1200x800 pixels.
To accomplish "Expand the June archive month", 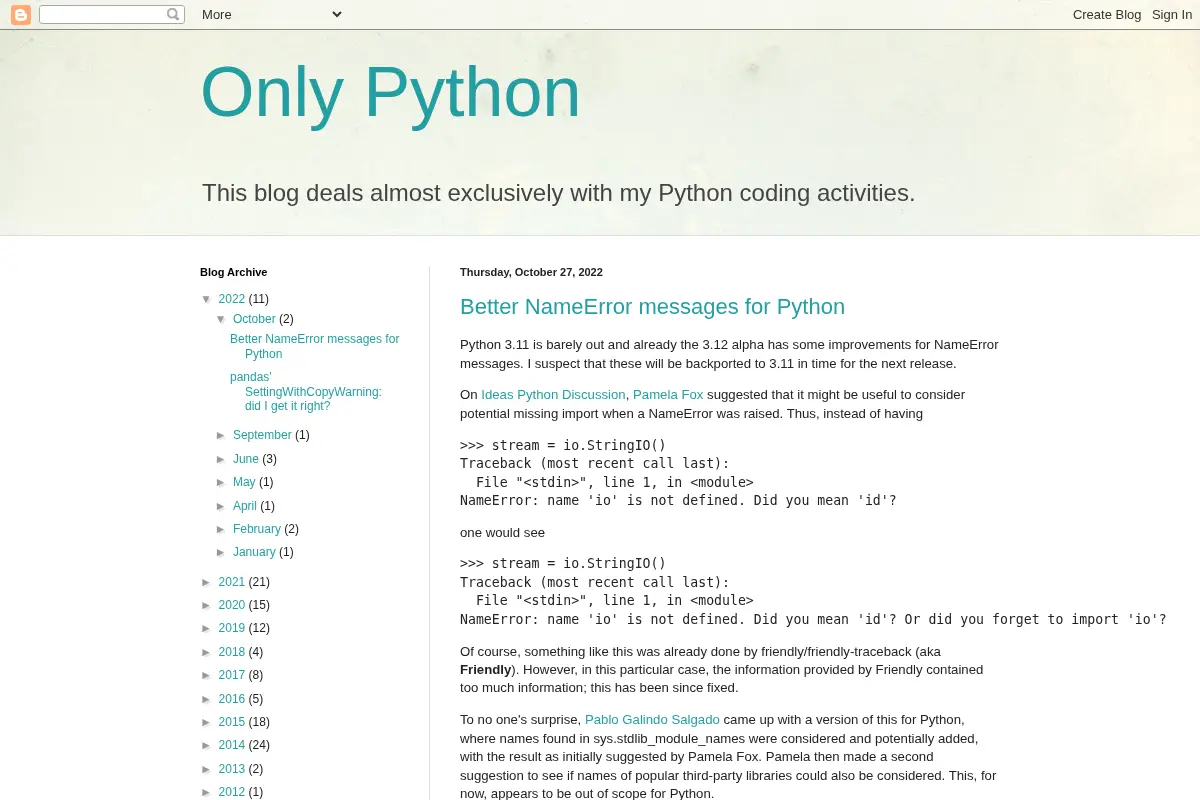I will click(x=221, y=460).
